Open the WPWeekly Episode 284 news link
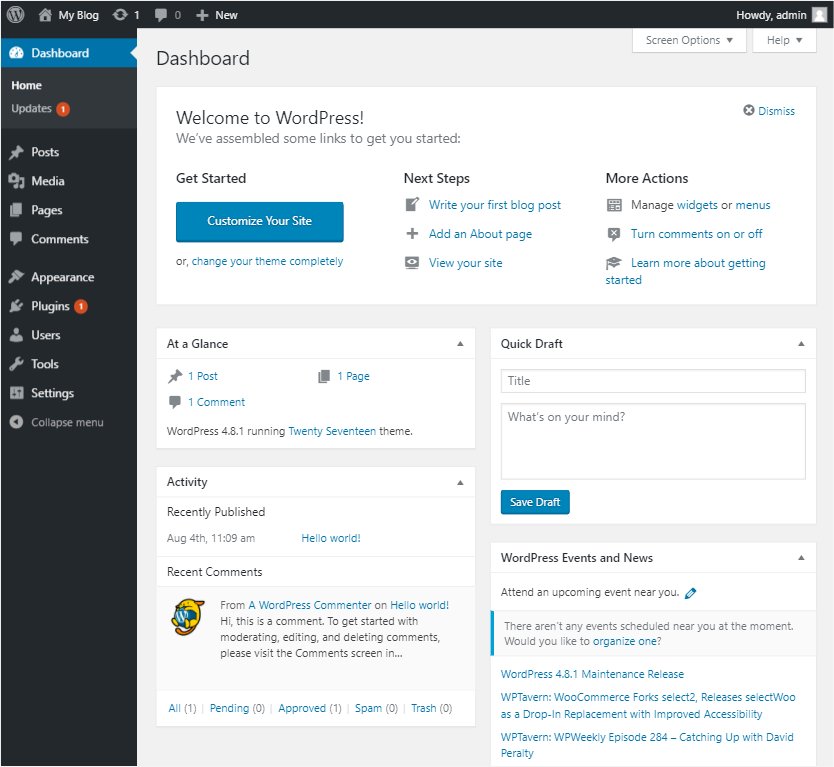 pyautogui.click(x=647, y=745)
